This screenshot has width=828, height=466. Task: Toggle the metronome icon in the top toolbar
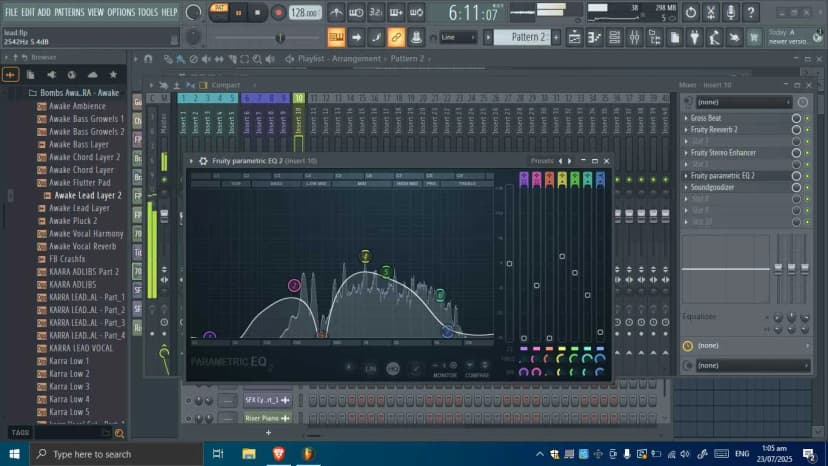click(x=336, y=12)
